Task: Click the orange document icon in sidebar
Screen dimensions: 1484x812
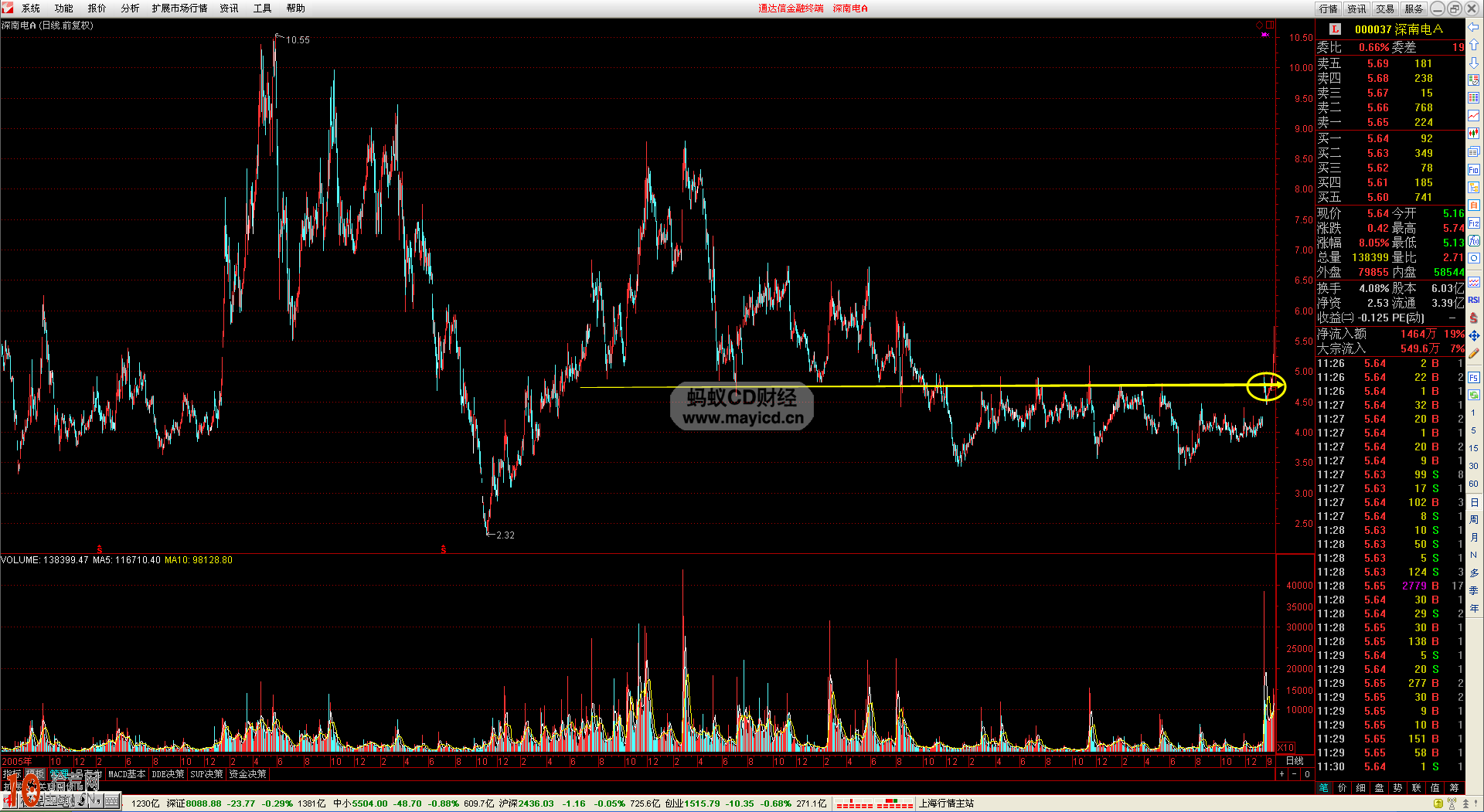Action: (x=1474, y=206)
